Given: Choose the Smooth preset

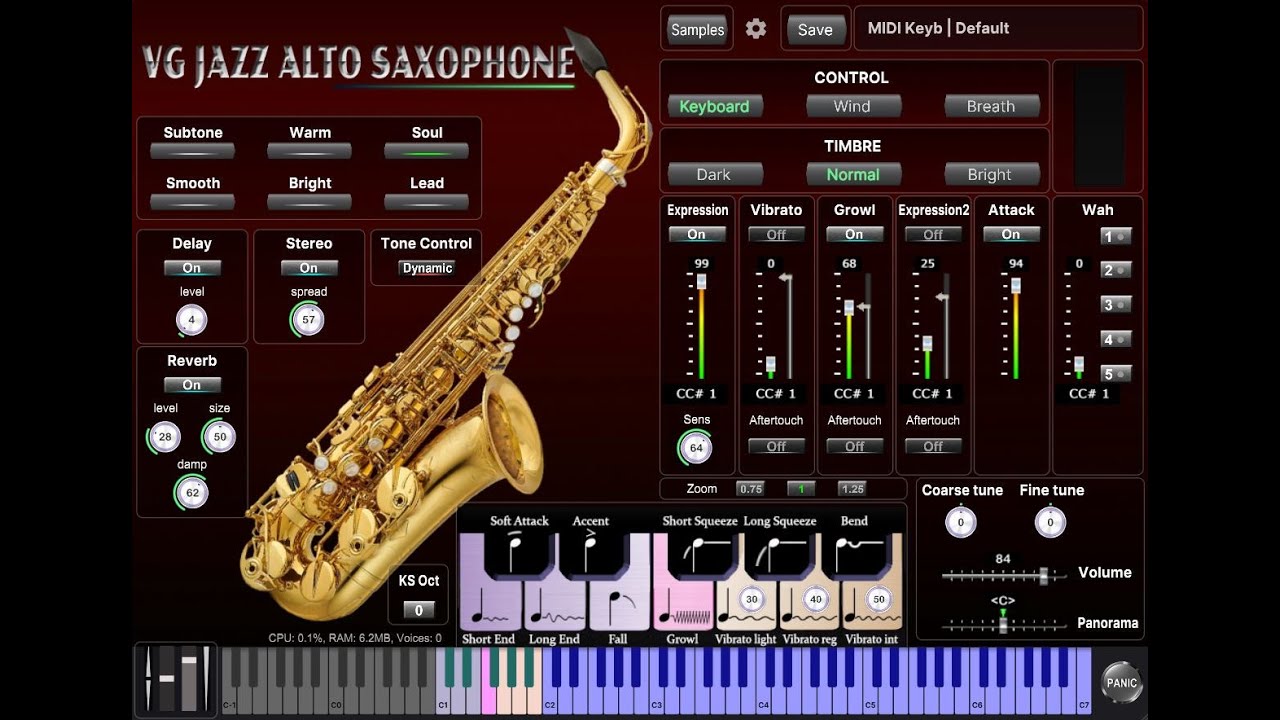Looking at the screenshot, I should click(x=192, y=202).
